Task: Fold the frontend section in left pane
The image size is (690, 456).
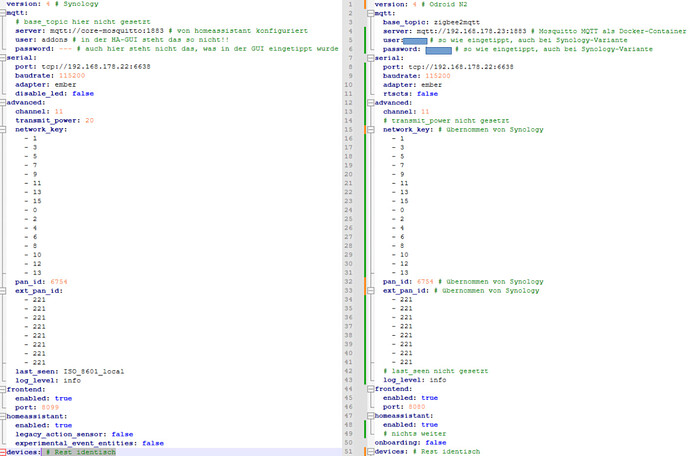Action: [4, 389]
